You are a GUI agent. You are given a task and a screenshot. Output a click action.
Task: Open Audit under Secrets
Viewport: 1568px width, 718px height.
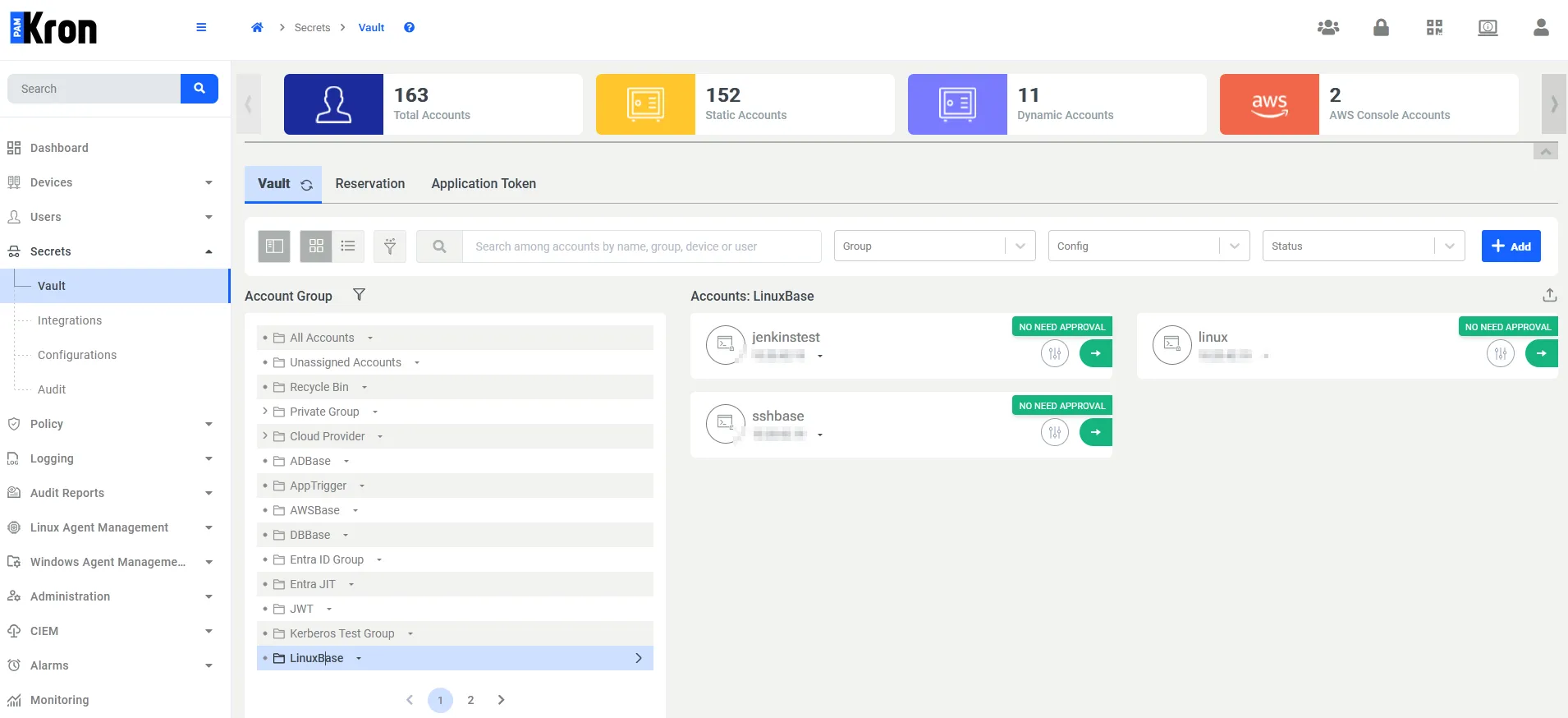52,389
